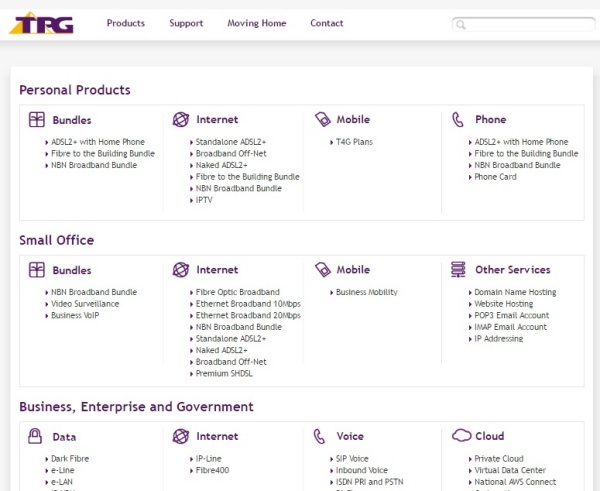Open e-LAN link
This screenshot has width=600, height=491.
pyautogui.click(x=62, y=482)
